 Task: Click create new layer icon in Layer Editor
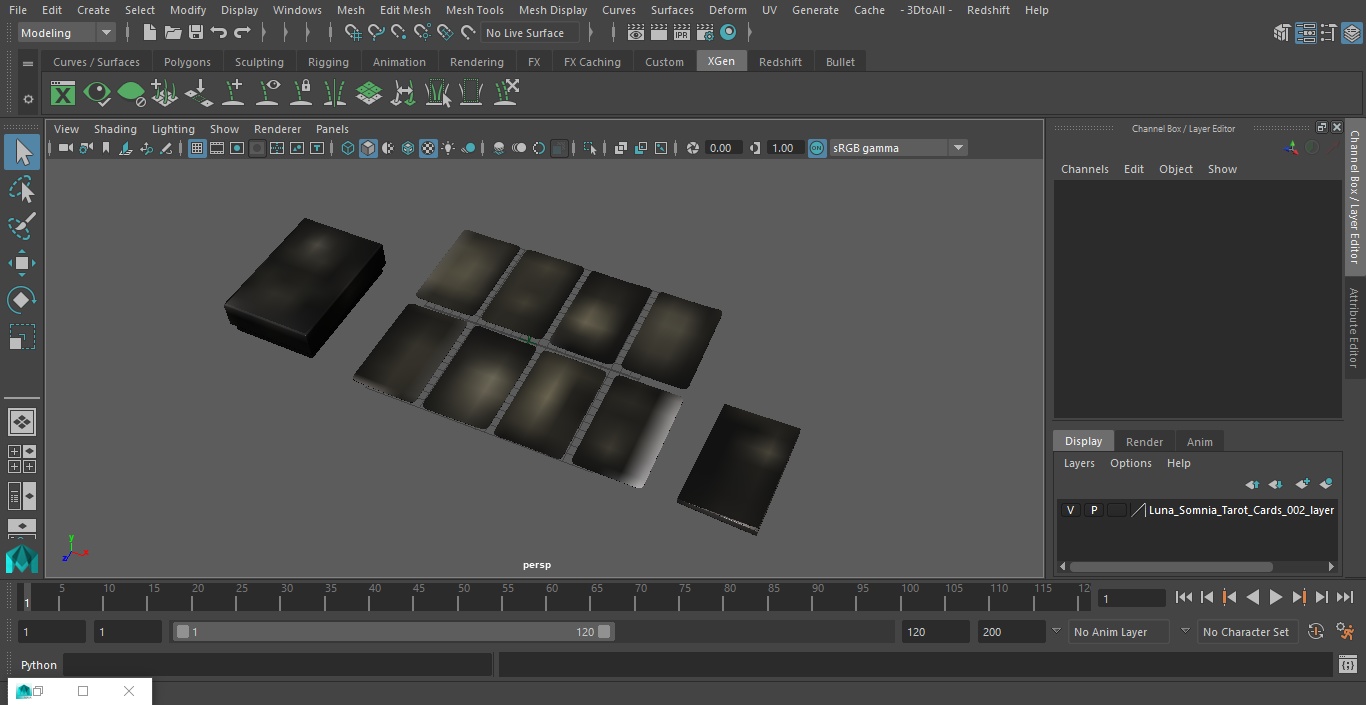coord(1302,484)
